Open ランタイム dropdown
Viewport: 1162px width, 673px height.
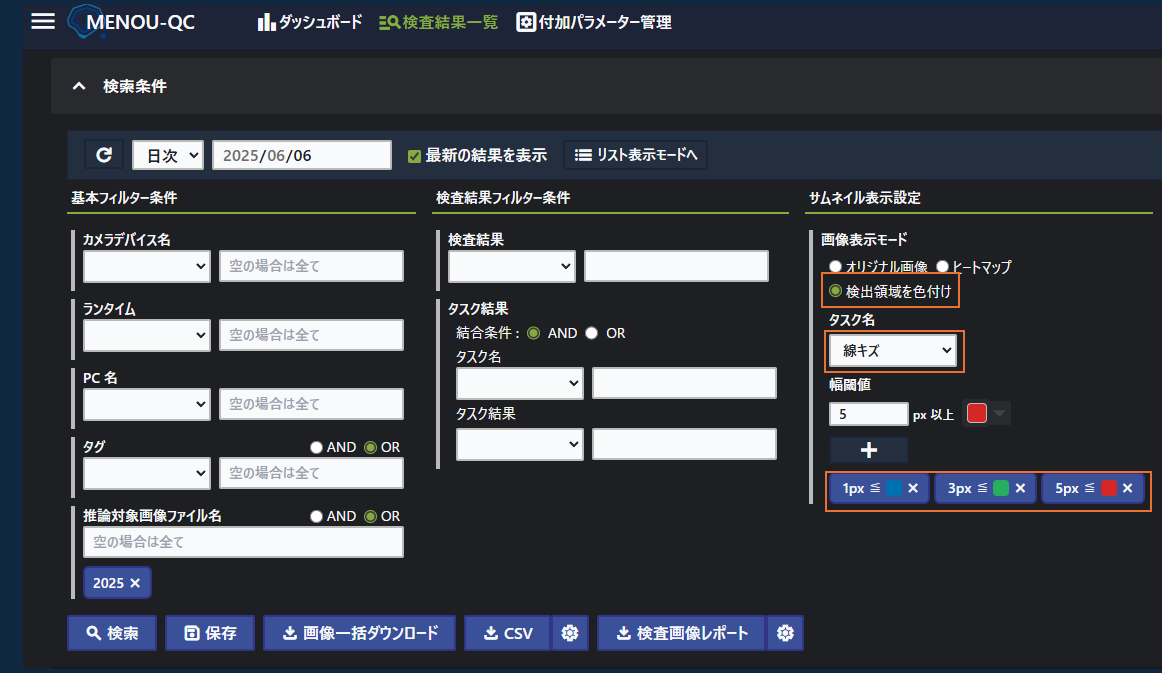coord(147,335)
